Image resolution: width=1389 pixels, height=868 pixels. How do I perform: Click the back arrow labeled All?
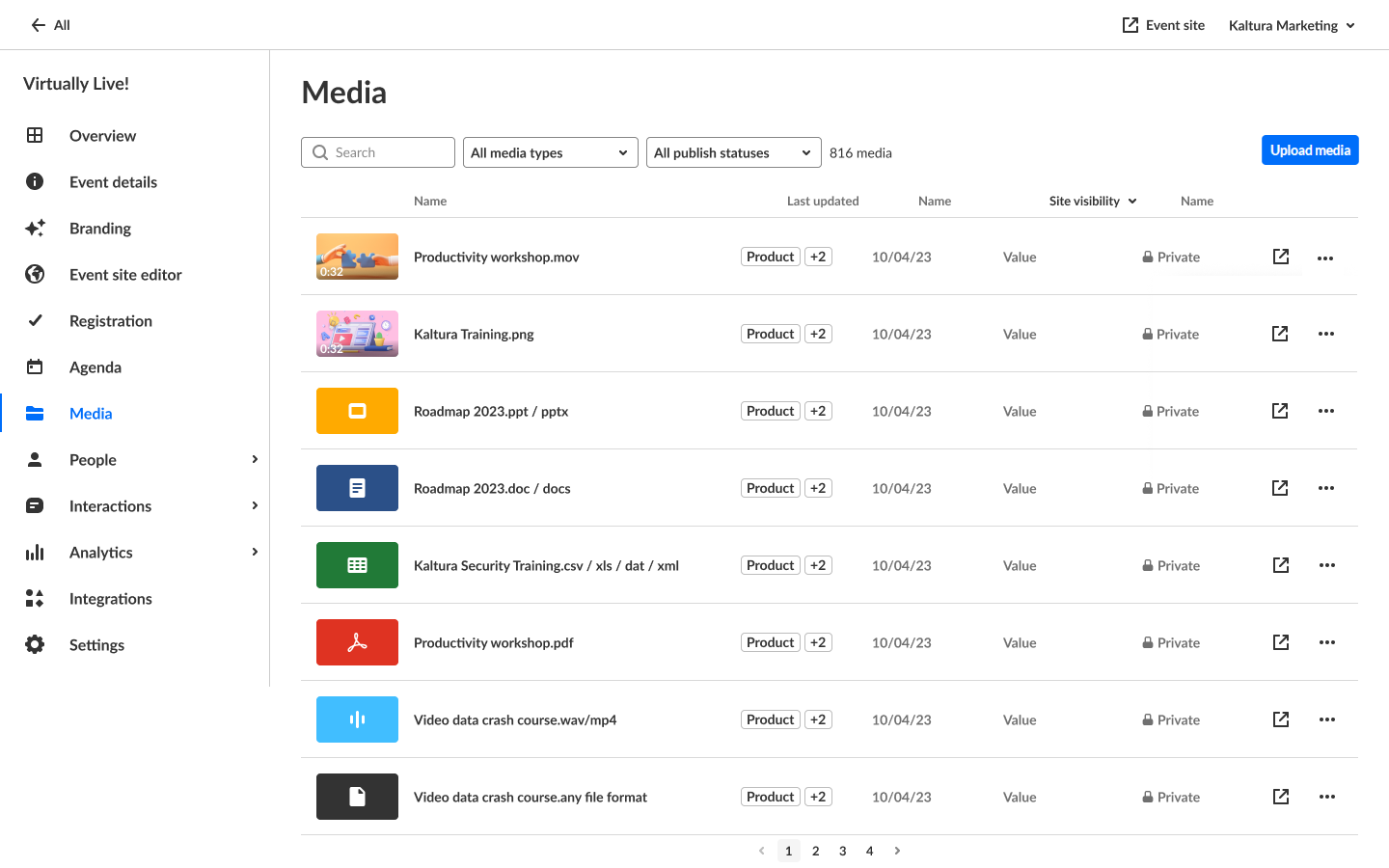point(50,25)
